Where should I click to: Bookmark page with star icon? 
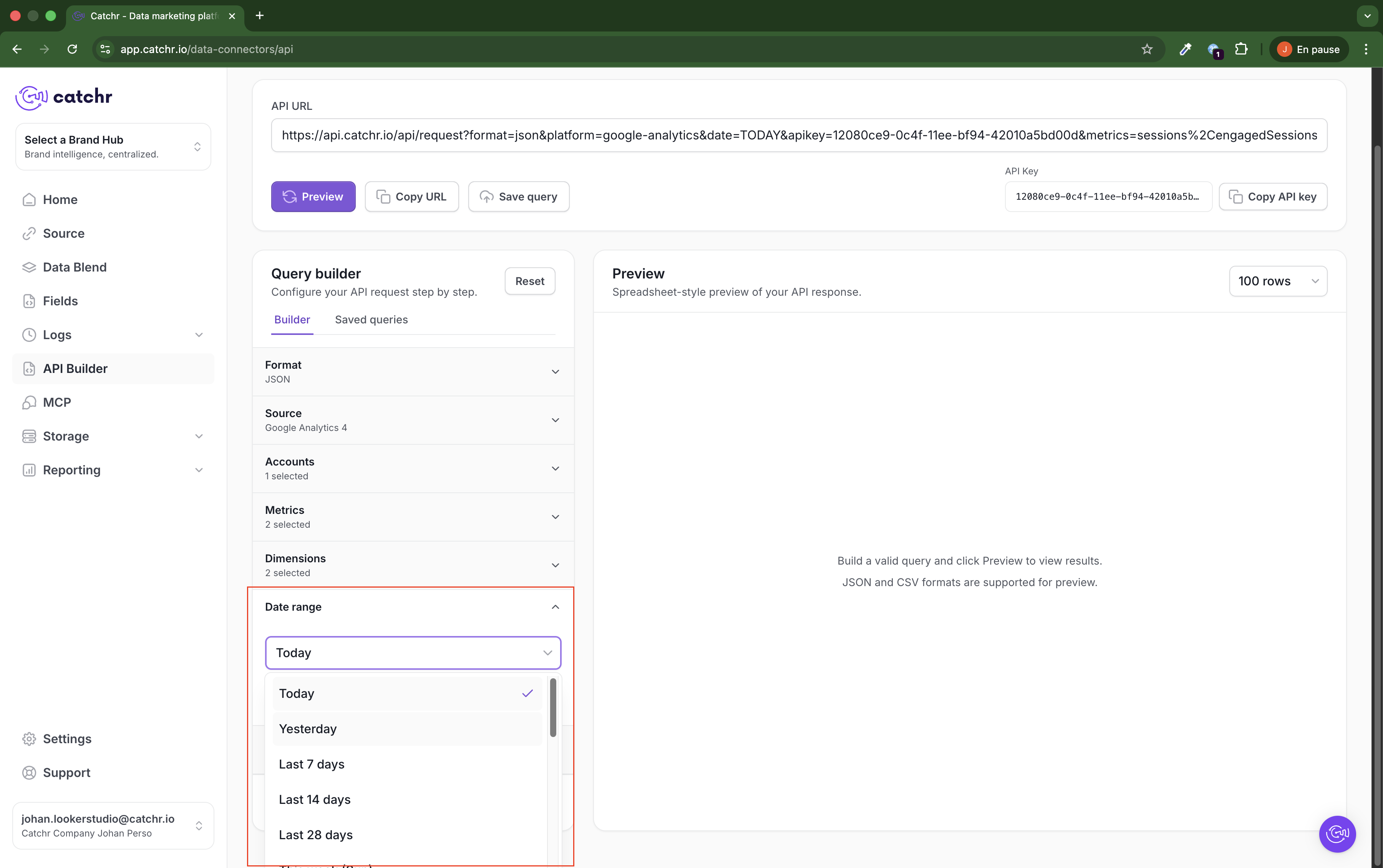pyautogui.click(x=1146, y=50)
